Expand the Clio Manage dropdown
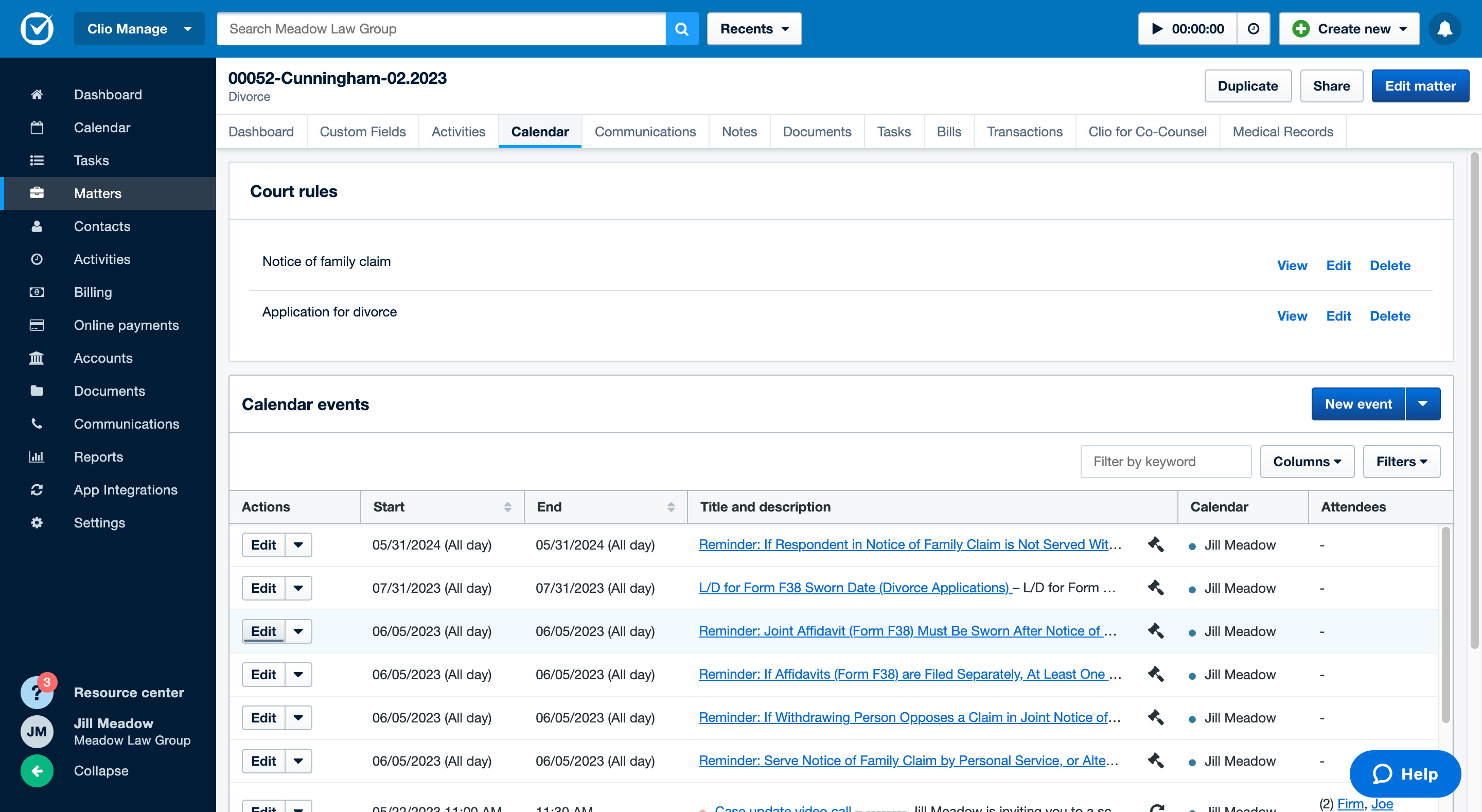The image size is (1482, 812). click(x=138, y=29)
